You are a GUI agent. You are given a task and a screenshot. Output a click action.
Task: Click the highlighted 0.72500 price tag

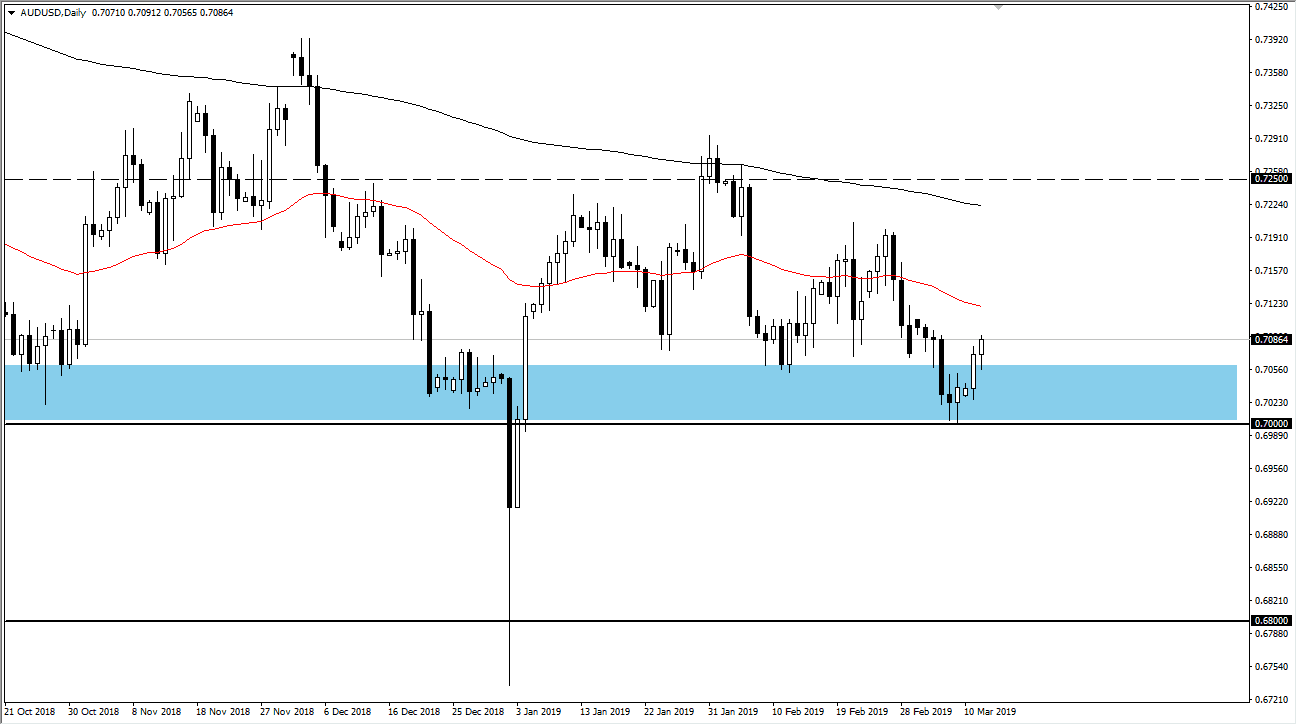1269,179
